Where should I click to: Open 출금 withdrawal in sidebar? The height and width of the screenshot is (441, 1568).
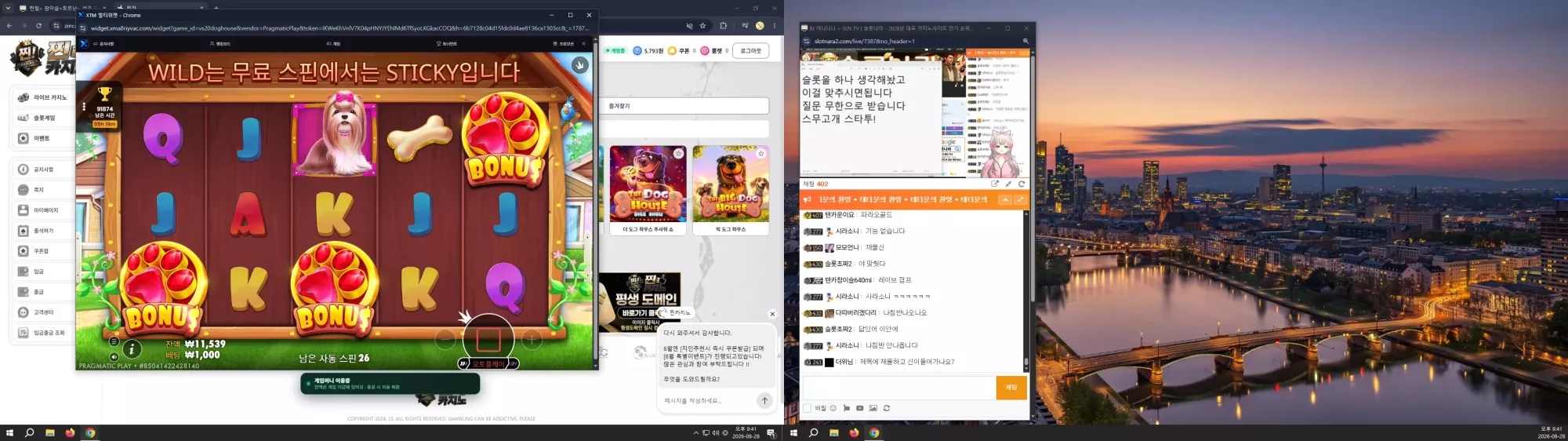(43, 292)
